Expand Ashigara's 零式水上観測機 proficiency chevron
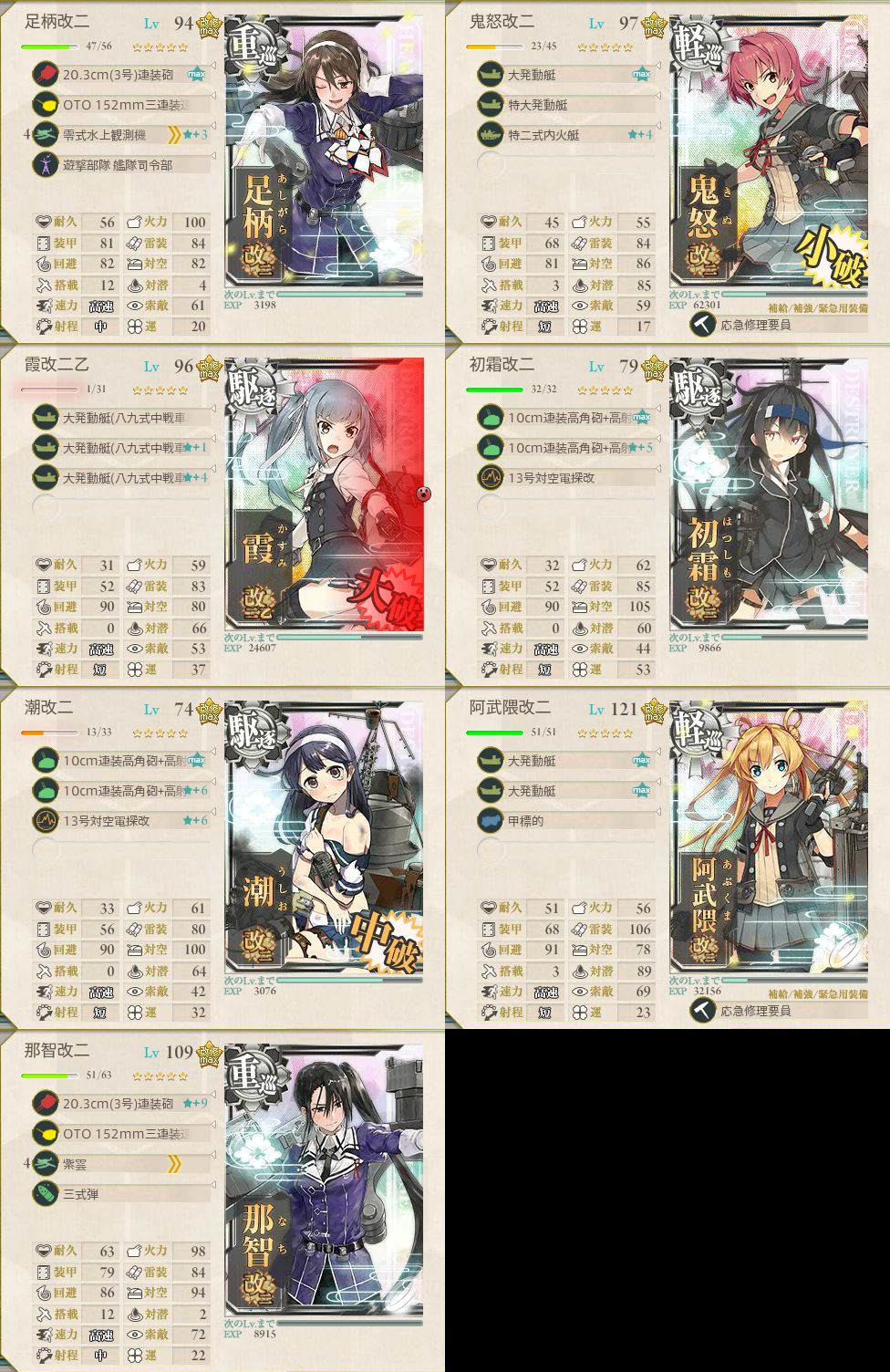890x1372 pixels. (174, 135)
